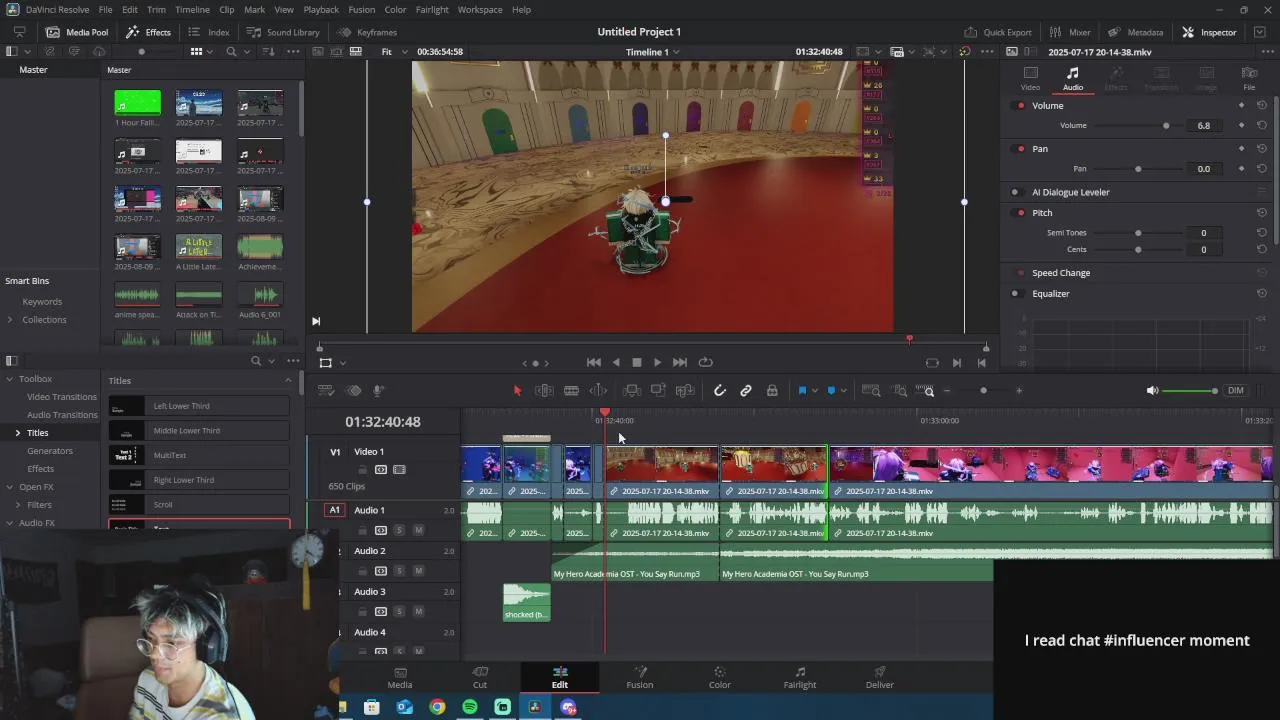Toggle timeline Snapping magnet icon
Image resolution: width=1280 pixels, height=720 pixels.
click(719, 391)
